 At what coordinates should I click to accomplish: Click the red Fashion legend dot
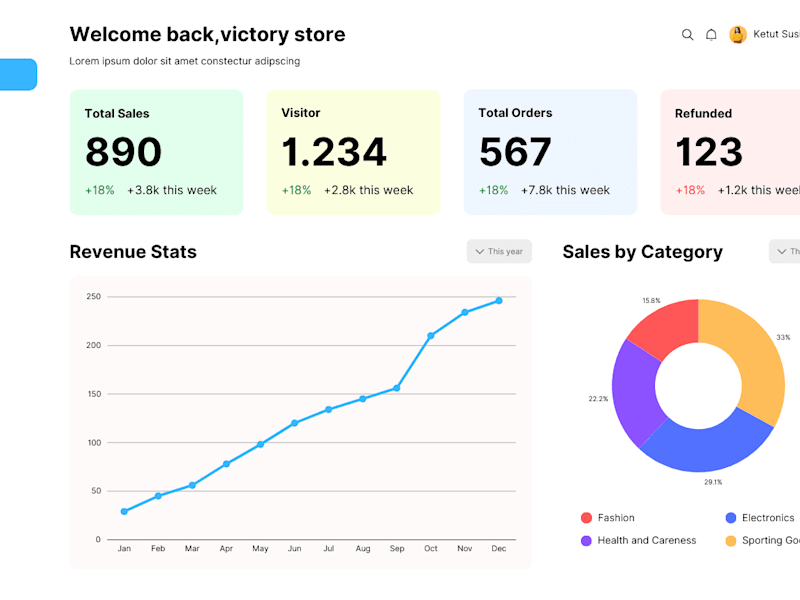coord(586,518)
